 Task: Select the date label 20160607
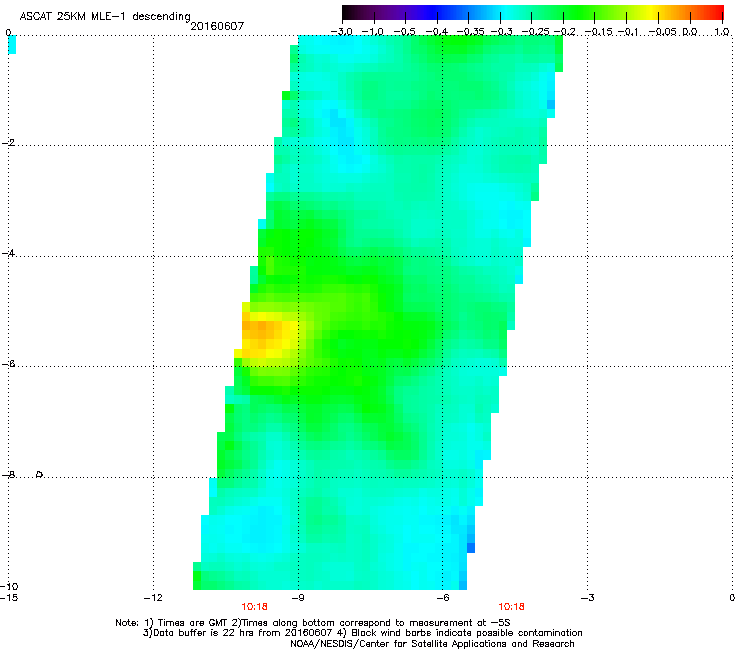pos(217,26)
